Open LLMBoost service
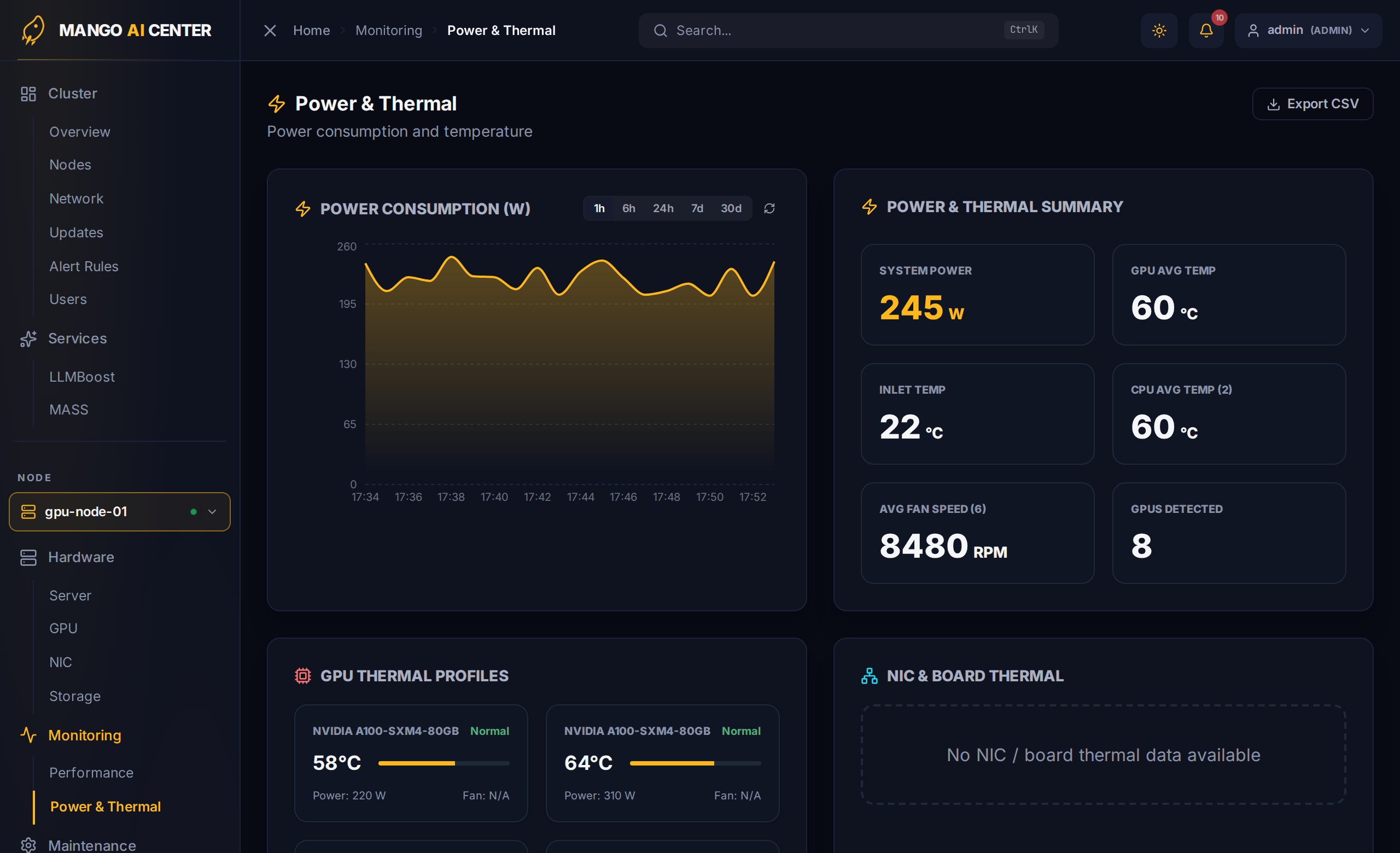Screen dimensions: 1400x853 pyautogui.click(x=82, y=377)
